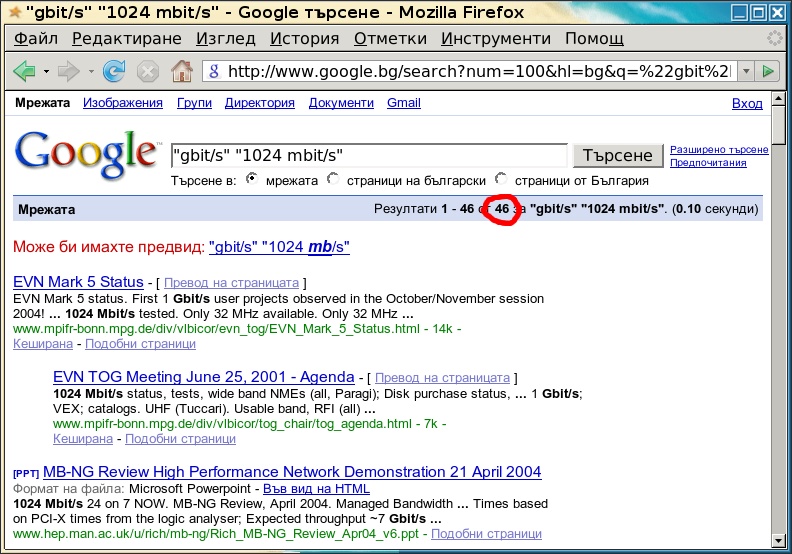The height and width of the screenshot is (554, 792).
Task: Click the vertical scrollbar up arrow
Action: (778, 98)
